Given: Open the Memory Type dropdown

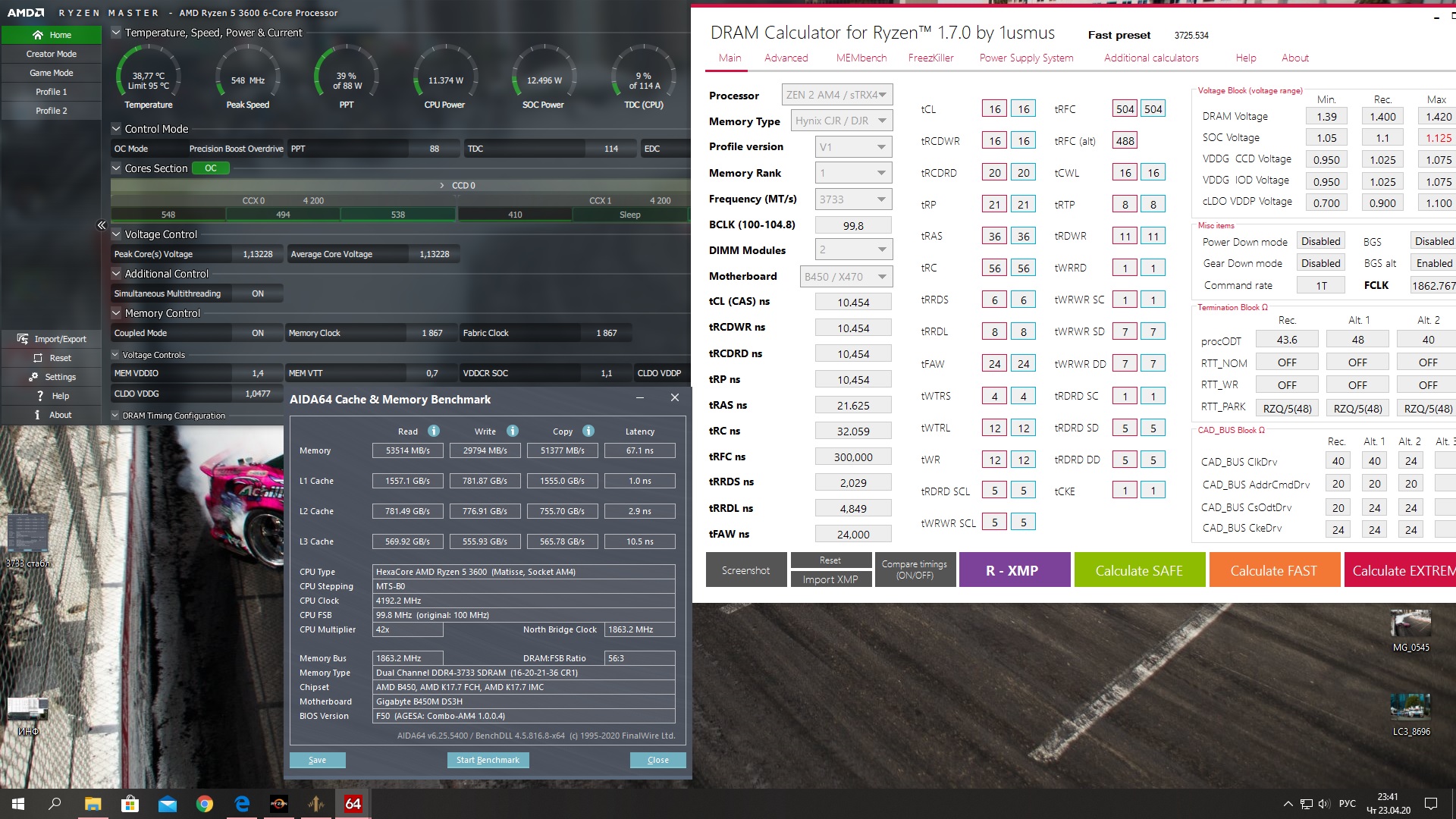Looking at the screenshot, I should click(x=842, y=121).
